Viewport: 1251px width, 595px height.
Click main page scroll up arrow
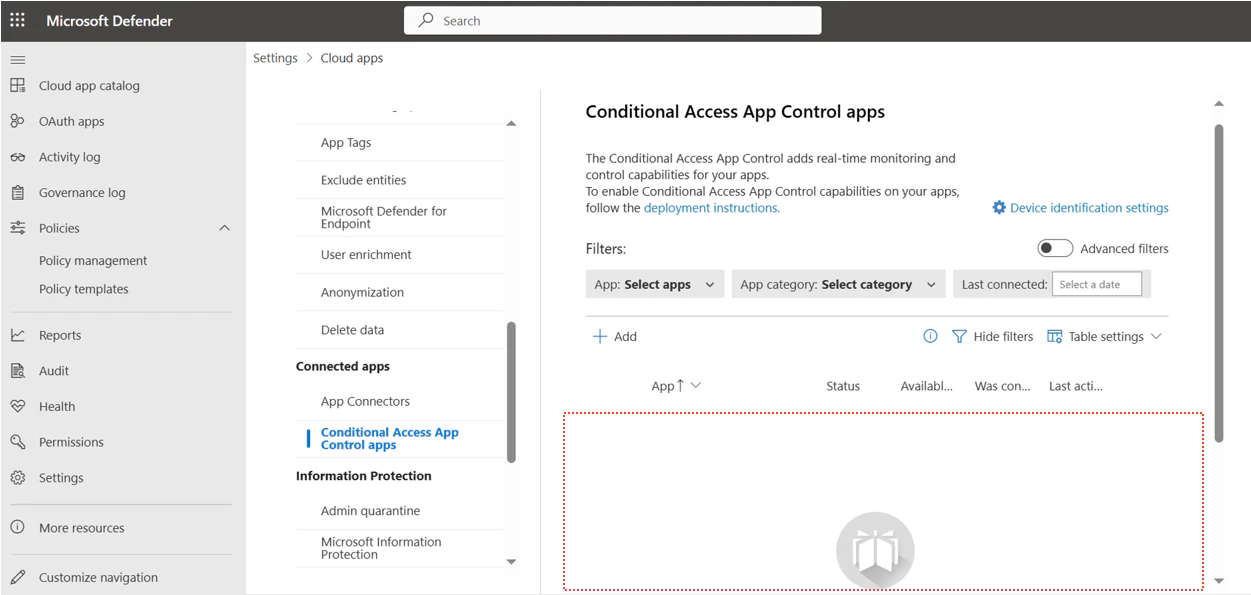click(1218, 103)
